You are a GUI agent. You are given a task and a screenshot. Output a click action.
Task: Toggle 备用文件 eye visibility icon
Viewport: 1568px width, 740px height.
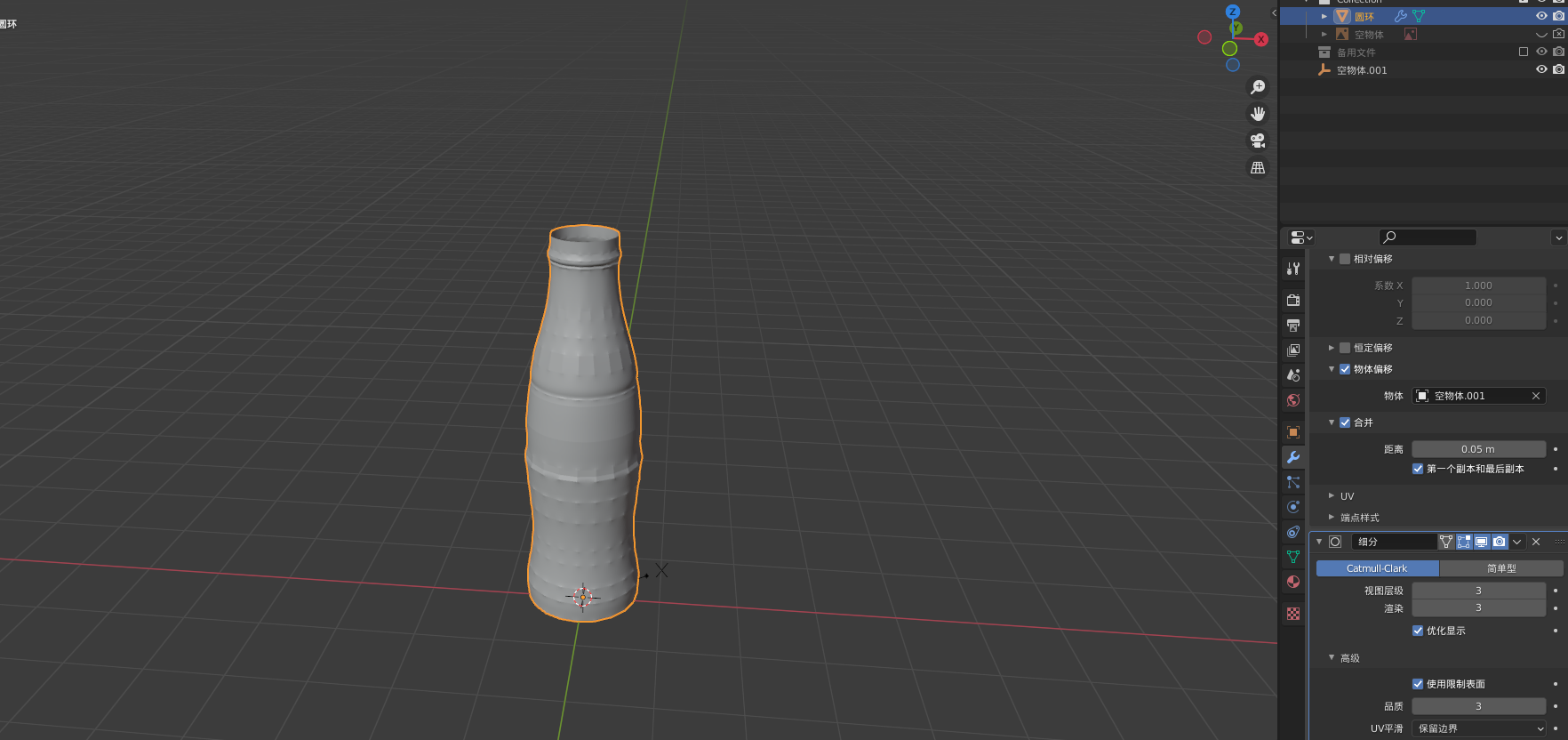(x=1542, y=52)
